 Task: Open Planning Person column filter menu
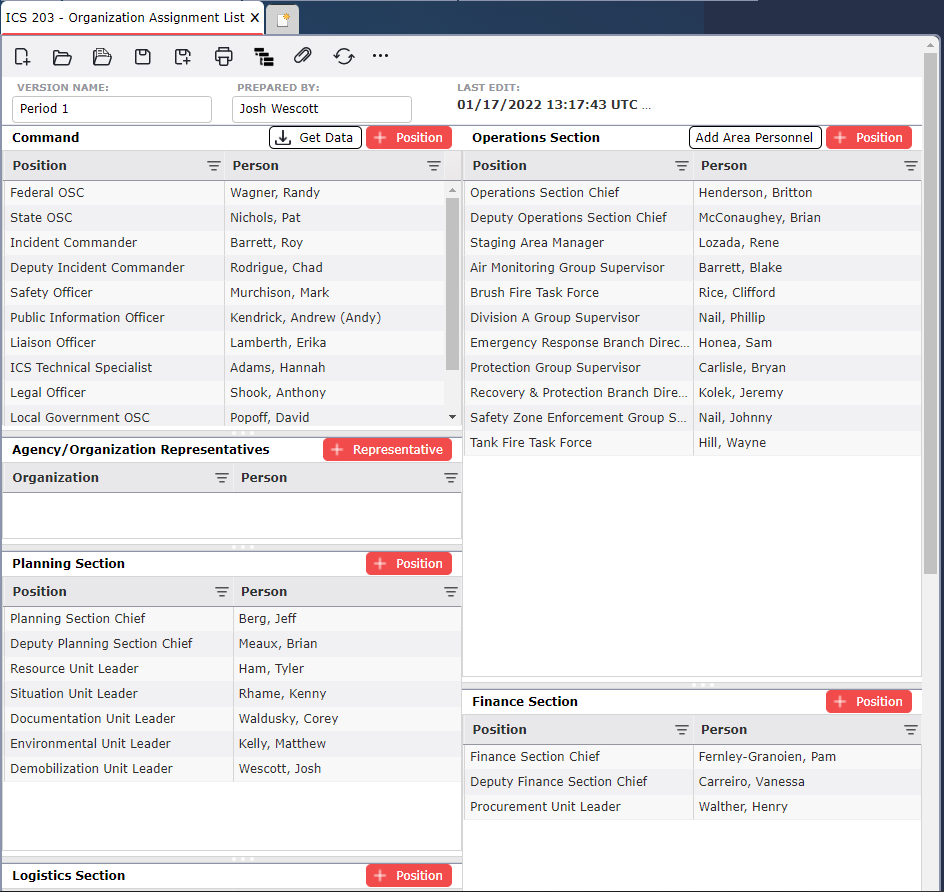pos(450,592)
